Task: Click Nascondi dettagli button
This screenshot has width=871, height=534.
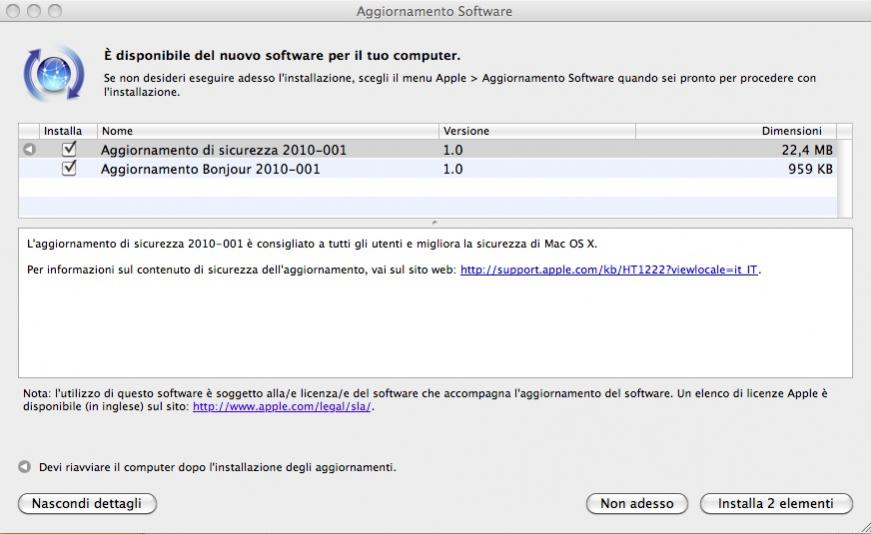Action: (x=87, y=503)
